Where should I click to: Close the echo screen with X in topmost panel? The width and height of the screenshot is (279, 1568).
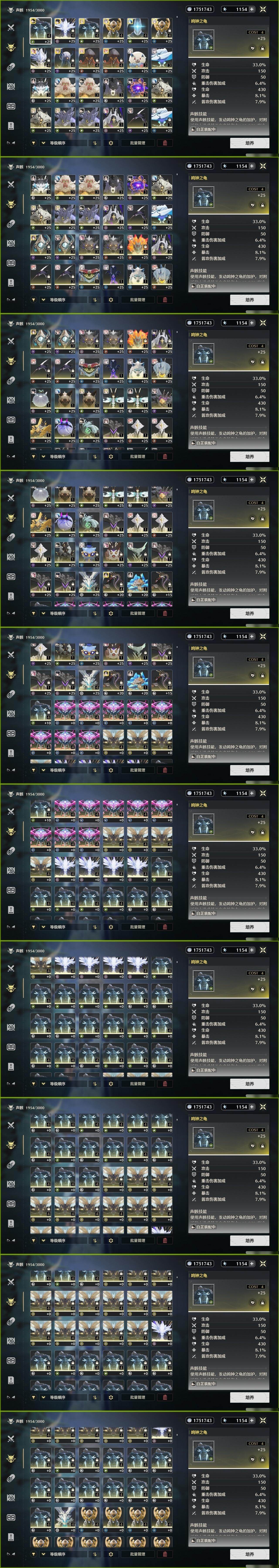click(263, 9)
